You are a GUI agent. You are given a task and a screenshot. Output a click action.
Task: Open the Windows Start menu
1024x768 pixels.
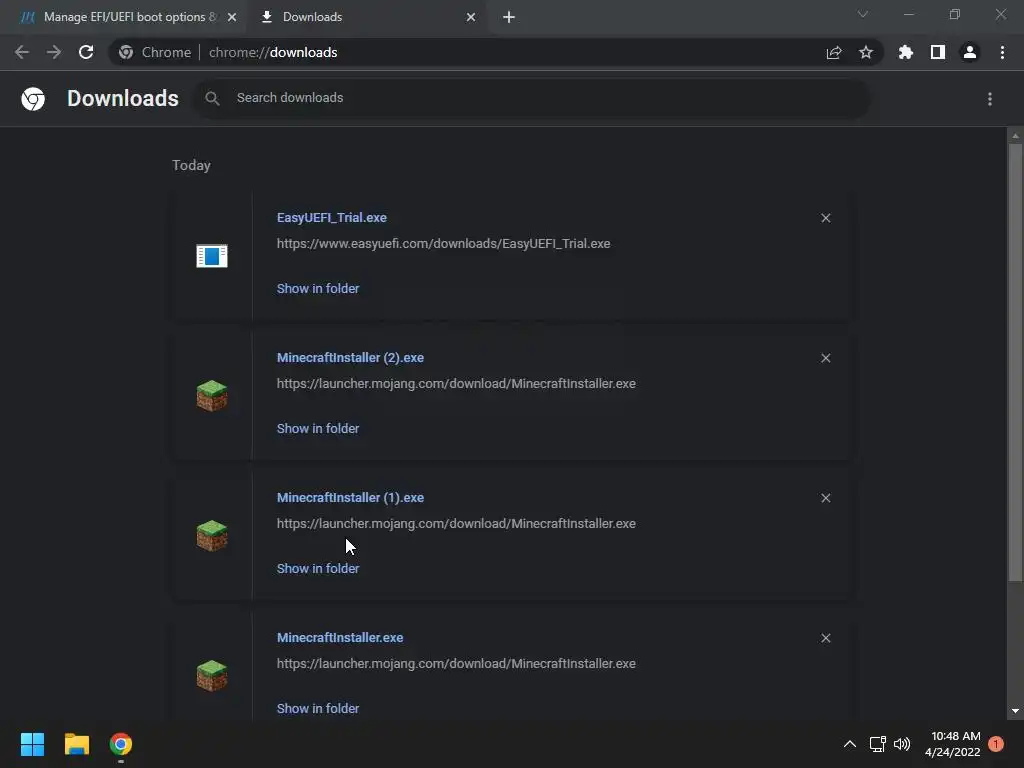(33, 744)
